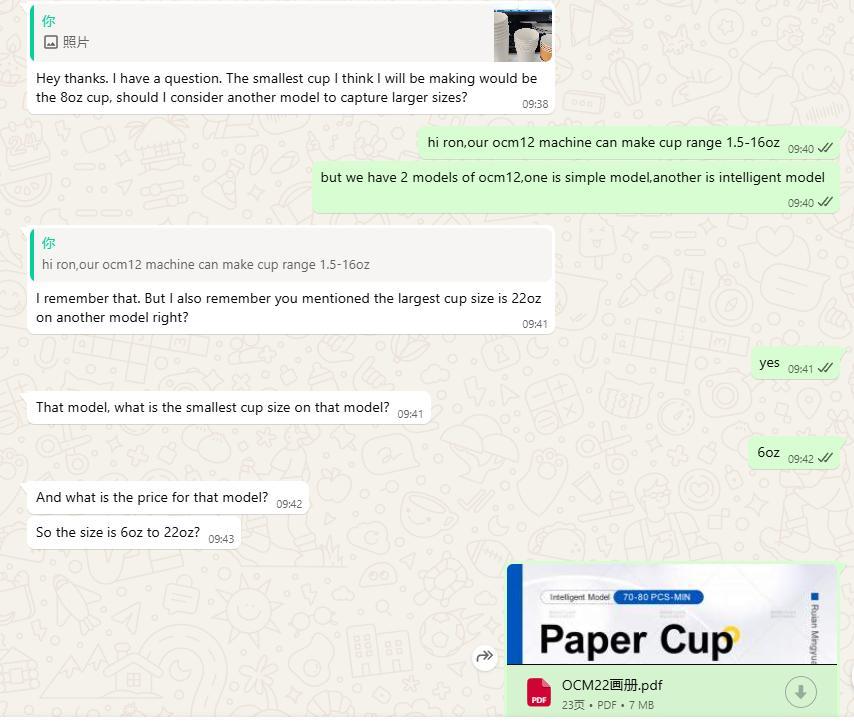Viewport: 854px width, 722px height.
Task: Click the quoted 'hi ron,our ocm12 machine' reply
Action: [x=291, y=255]
